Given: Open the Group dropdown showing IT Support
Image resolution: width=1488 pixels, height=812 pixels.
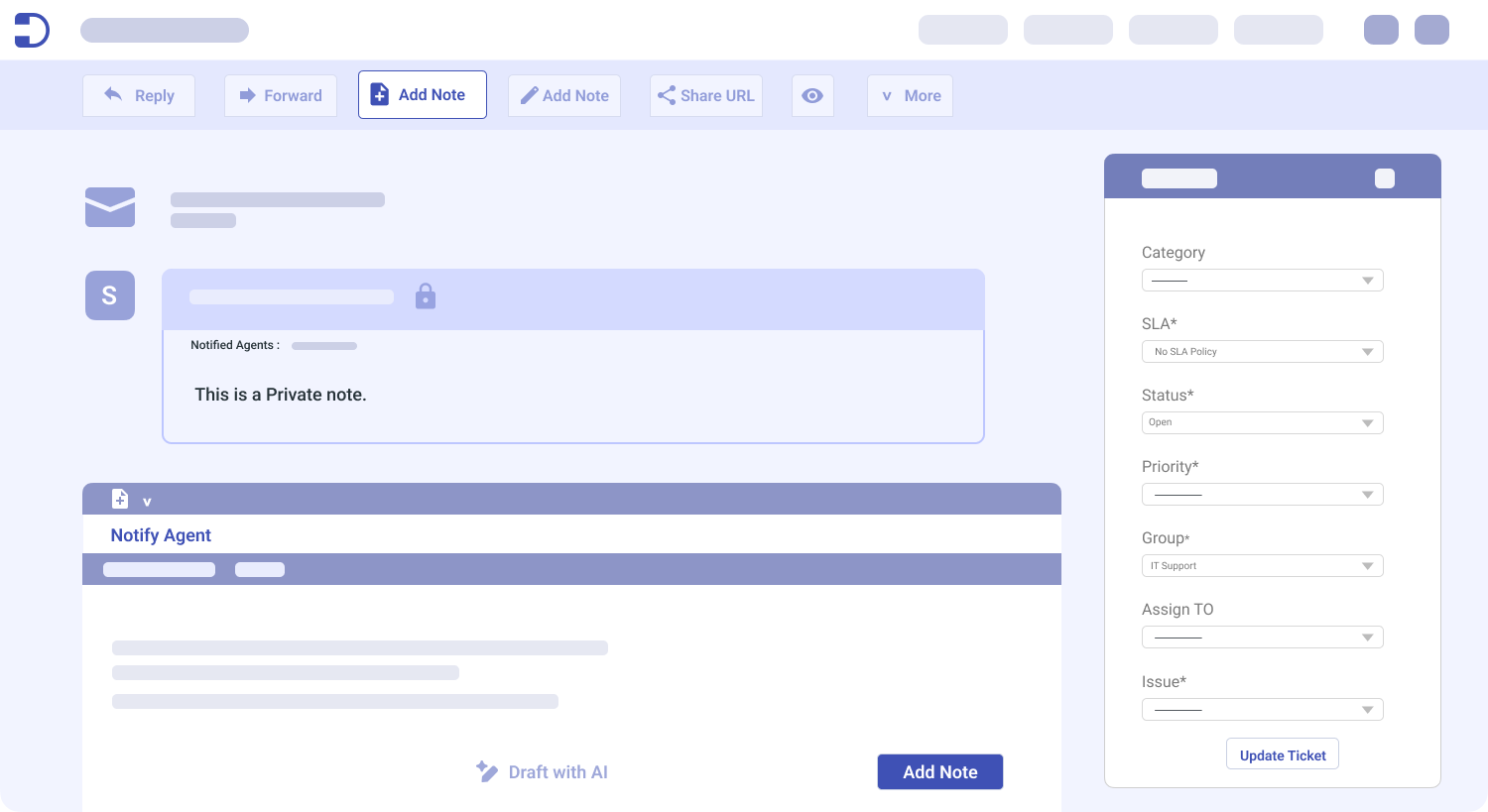Looking at the screenshot, I should [1262, 565].
